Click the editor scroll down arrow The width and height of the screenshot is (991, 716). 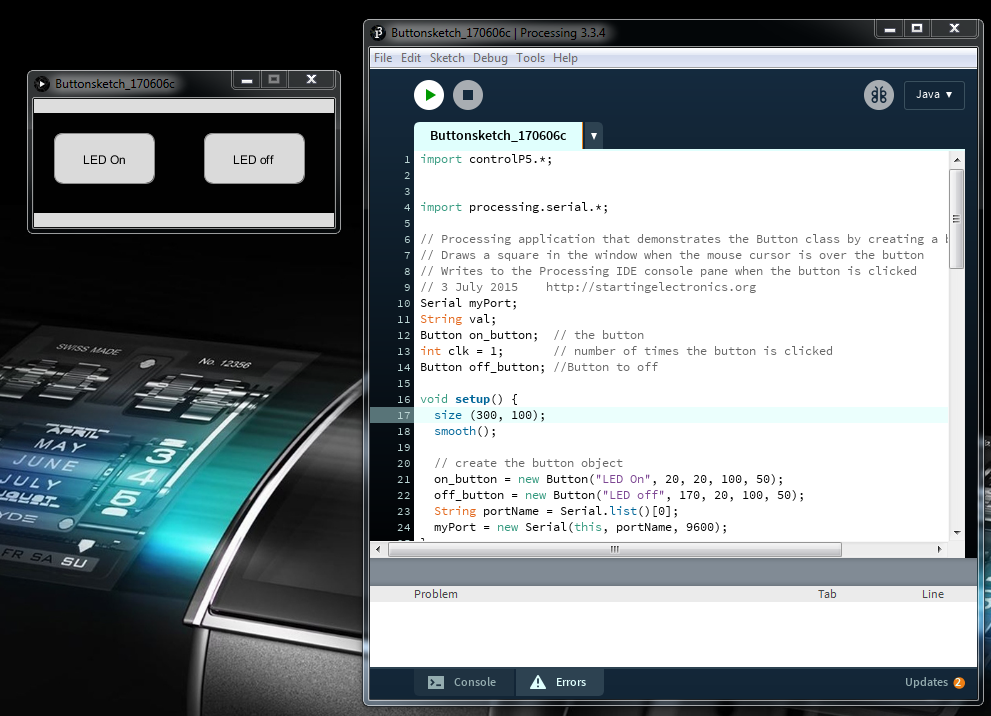957,533
